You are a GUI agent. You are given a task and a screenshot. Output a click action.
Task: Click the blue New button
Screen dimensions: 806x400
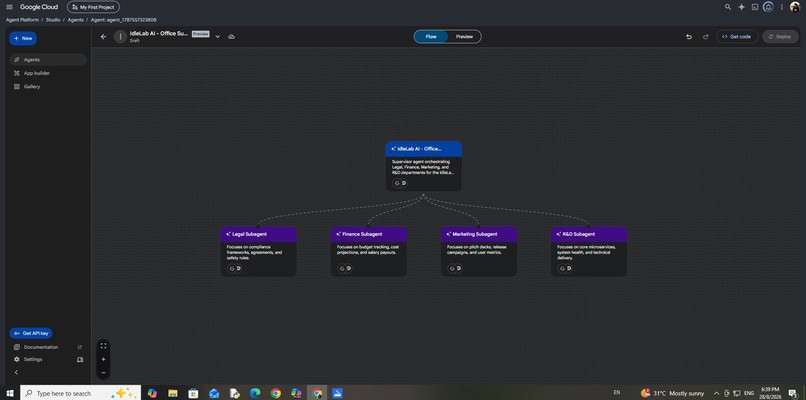(23, 39)
